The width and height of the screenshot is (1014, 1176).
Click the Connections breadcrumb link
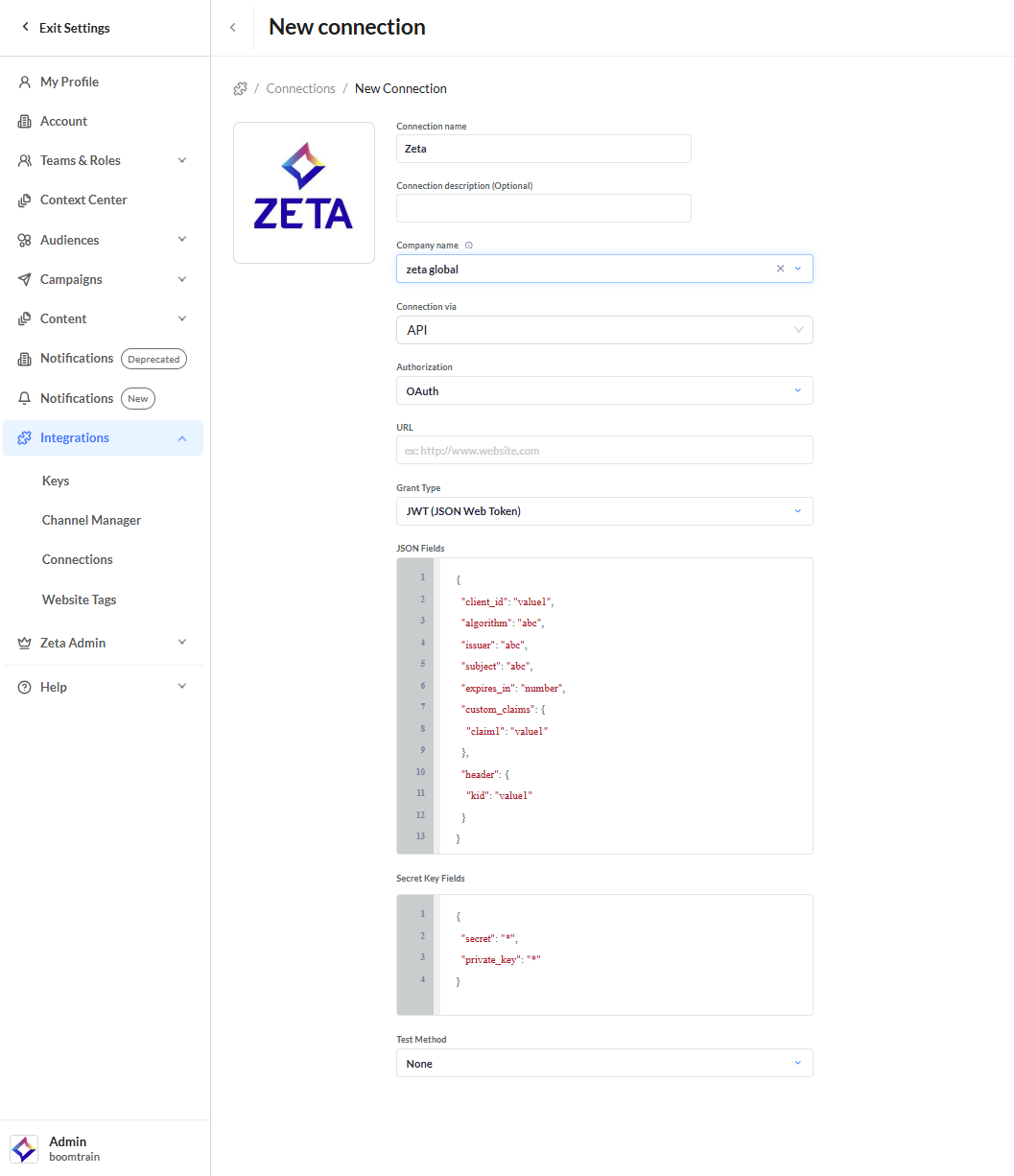(300, 88)
